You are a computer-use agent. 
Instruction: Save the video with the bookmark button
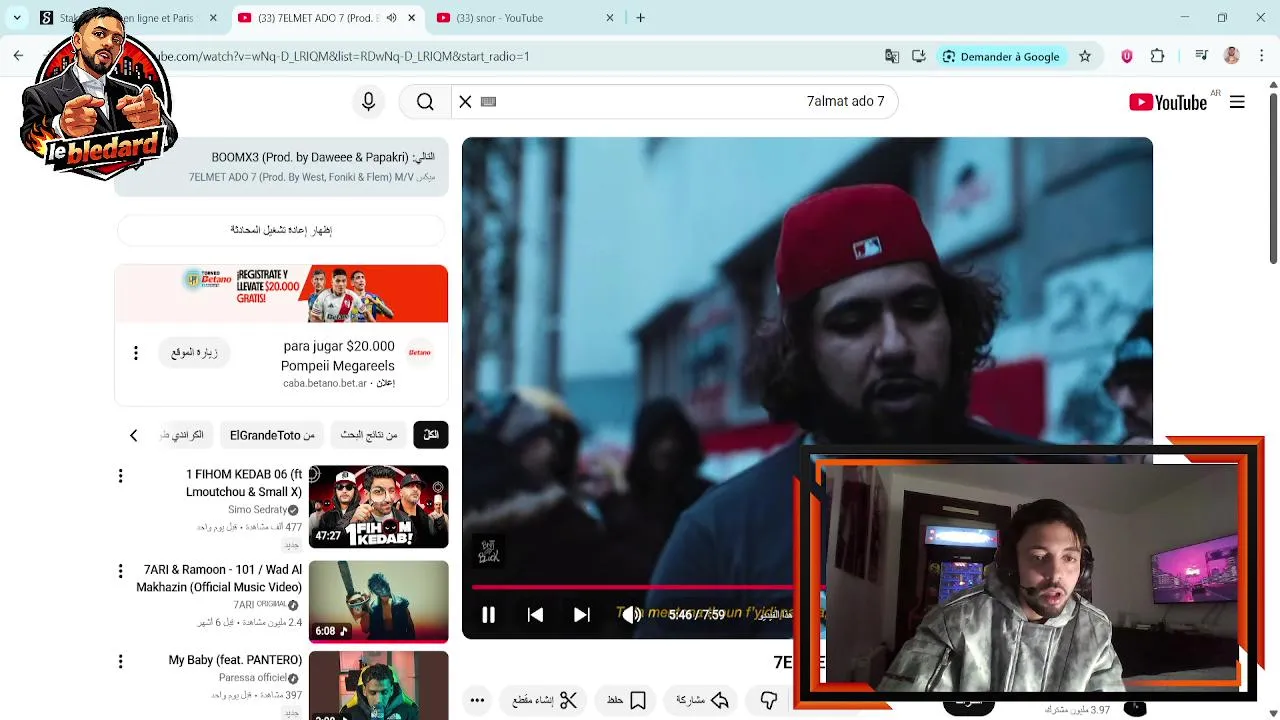pyautogui.click(x=626, y=700)
